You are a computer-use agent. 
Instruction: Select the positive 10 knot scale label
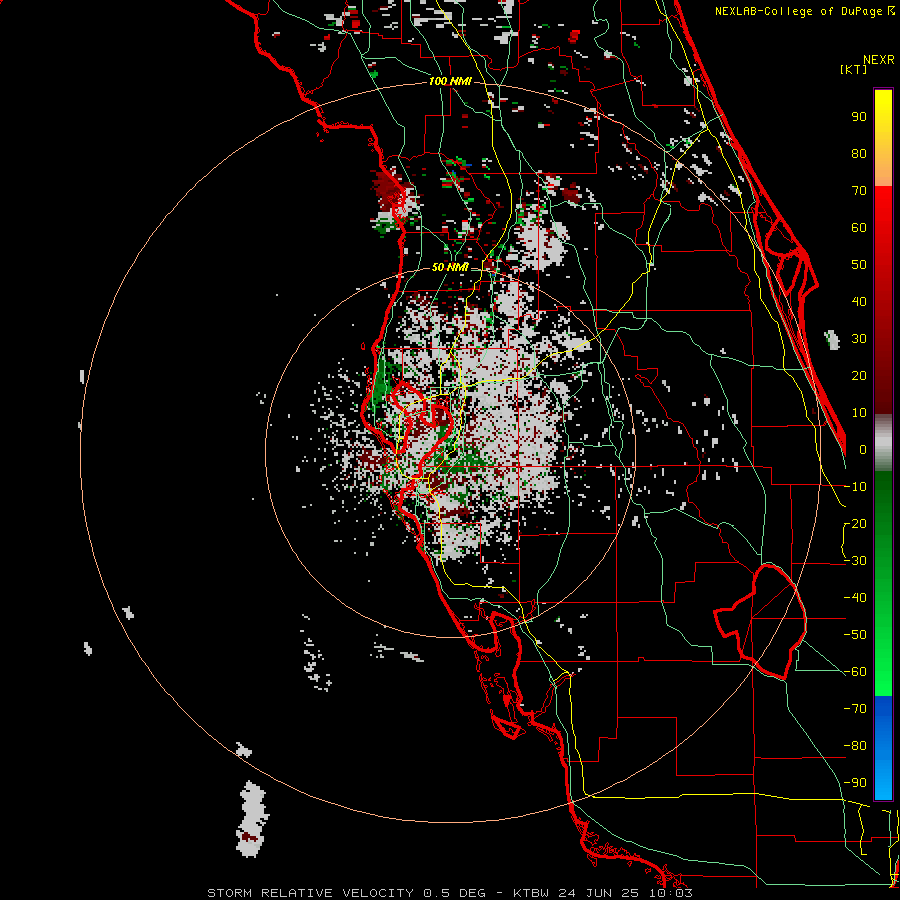click(859, 413)
